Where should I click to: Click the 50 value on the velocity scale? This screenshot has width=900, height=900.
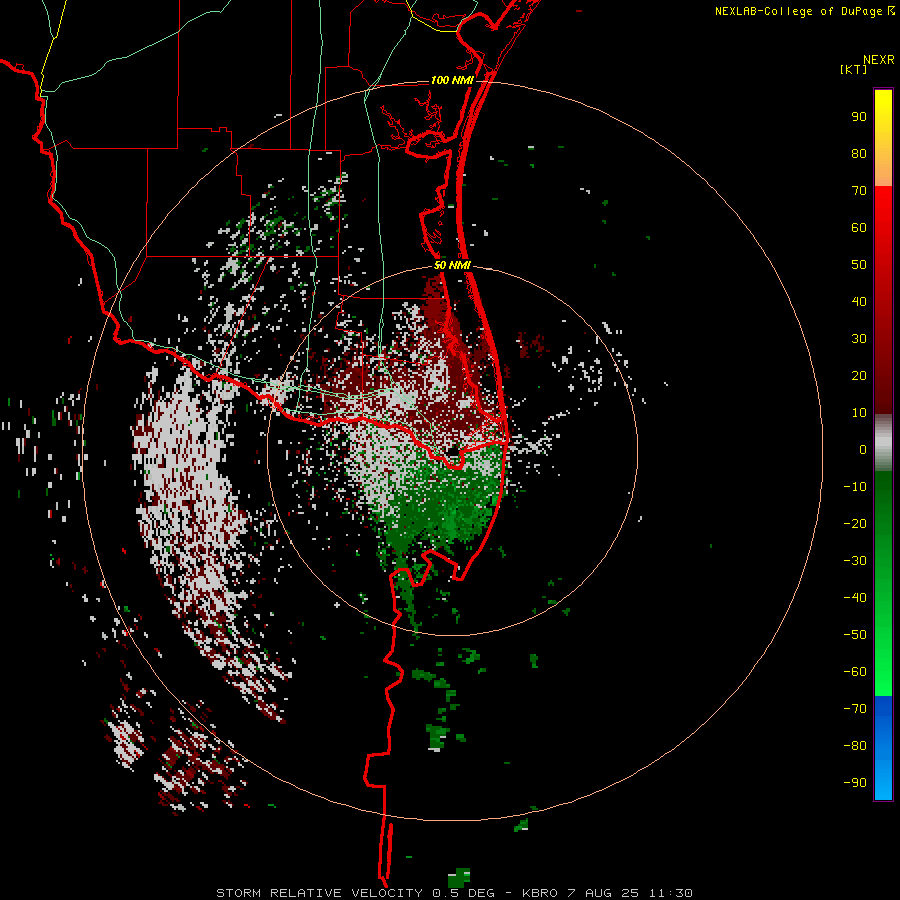(859, 265)
